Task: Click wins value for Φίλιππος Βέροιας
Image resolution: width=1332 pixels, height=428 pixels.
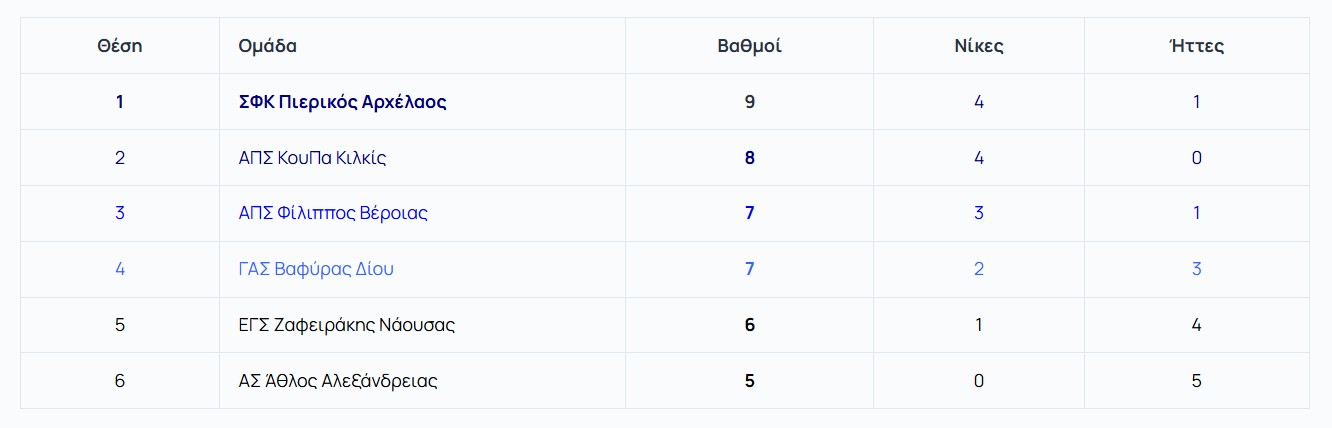Action: 978,213
